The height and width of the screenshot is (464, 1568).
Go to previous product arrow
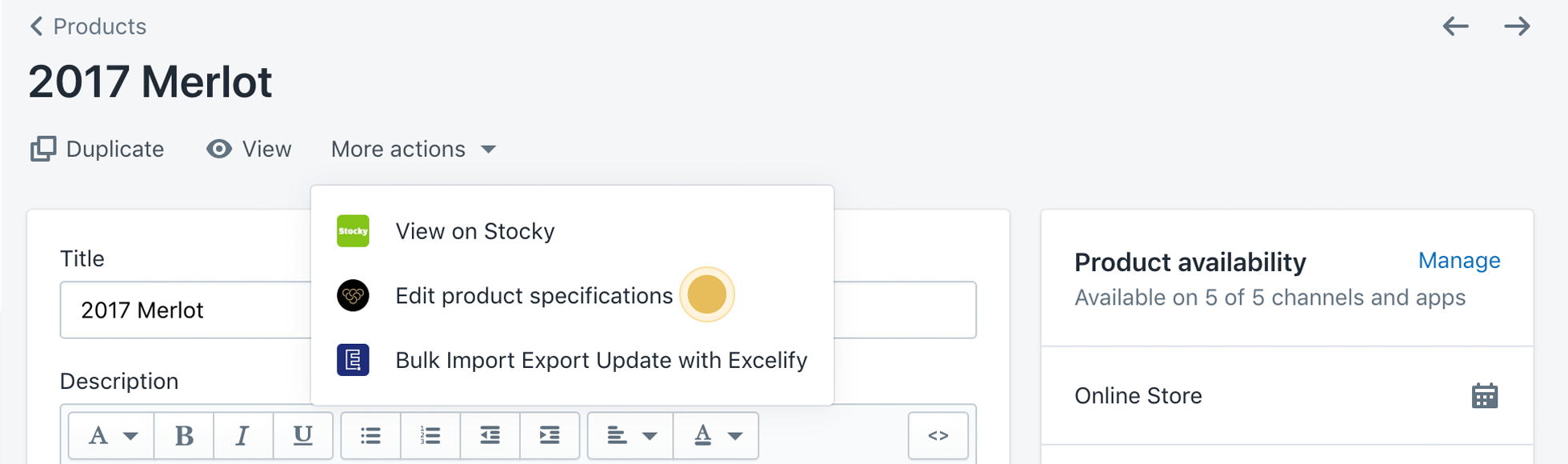click(1455, 26)
